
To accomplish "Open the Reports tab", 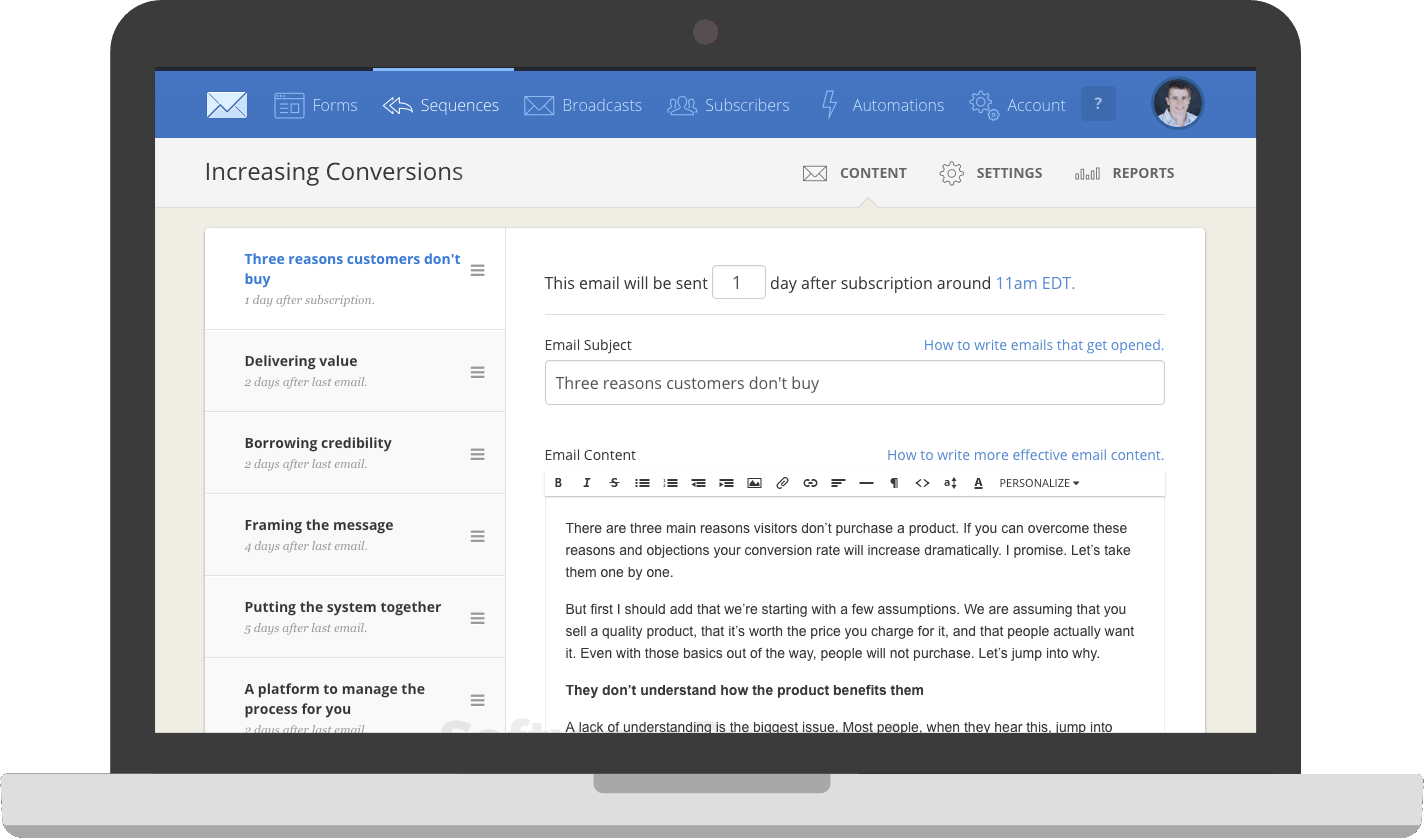I will (x=1143, y=172).
